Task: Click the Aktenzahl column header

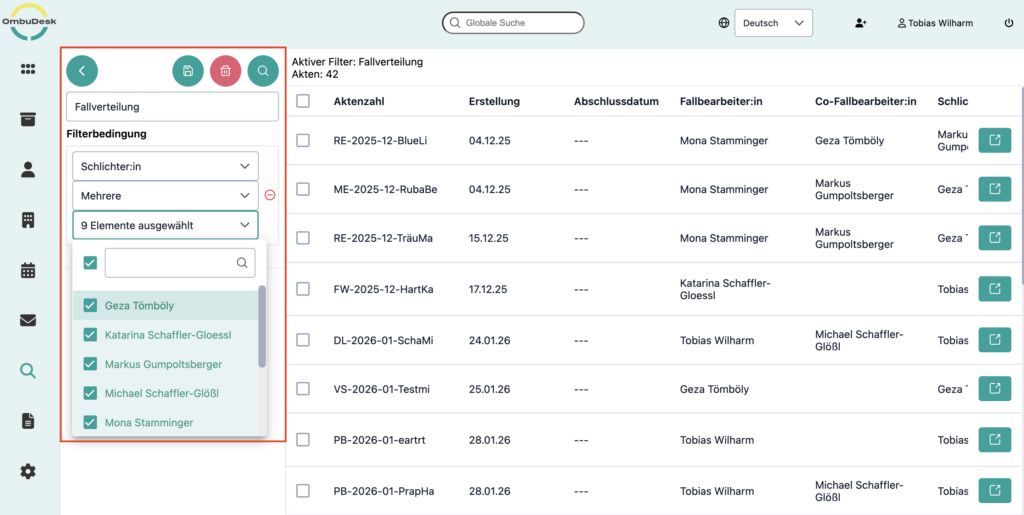Action: tap(359, 102)
